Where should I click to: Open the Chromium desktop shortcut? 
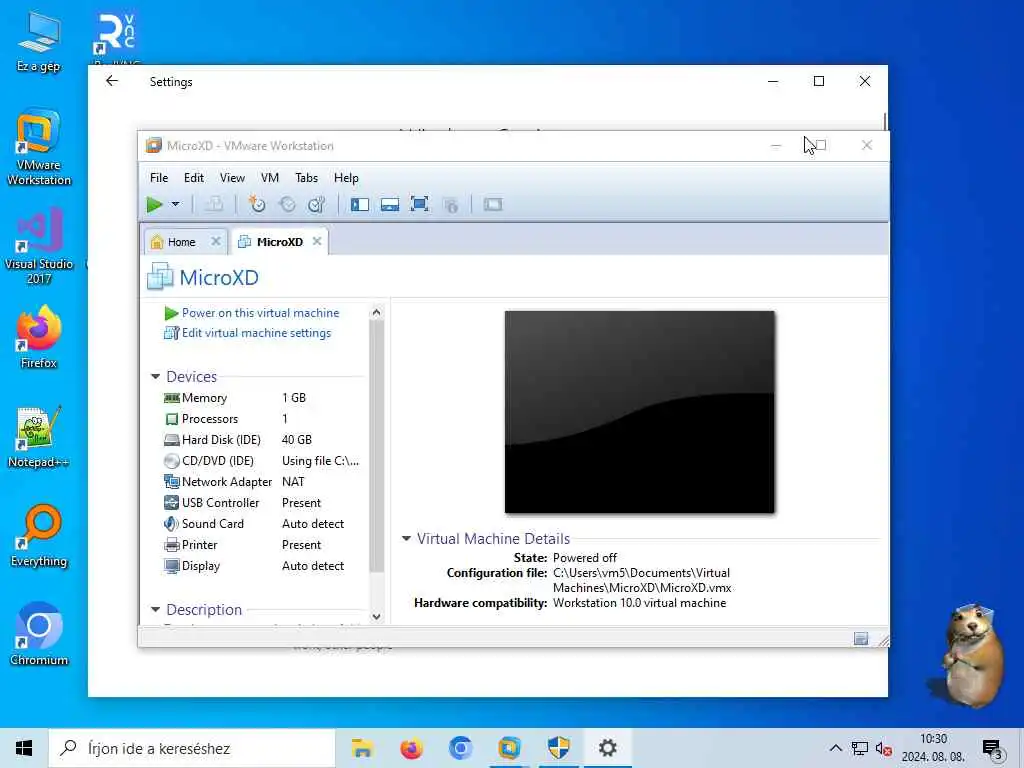coord(39,635)
